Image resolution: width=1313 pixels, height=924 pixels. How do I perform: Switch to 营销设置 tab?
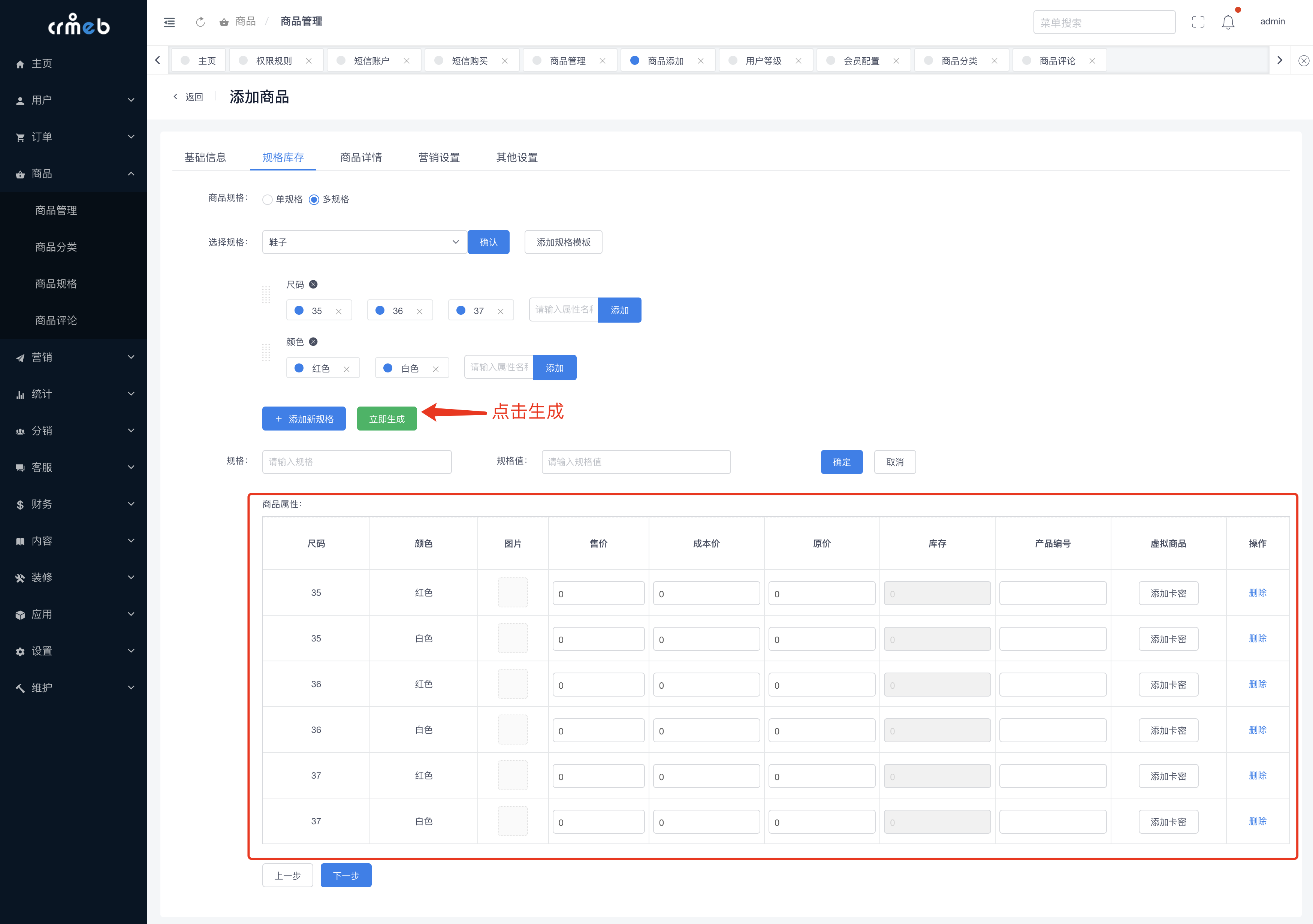point(439,157)
